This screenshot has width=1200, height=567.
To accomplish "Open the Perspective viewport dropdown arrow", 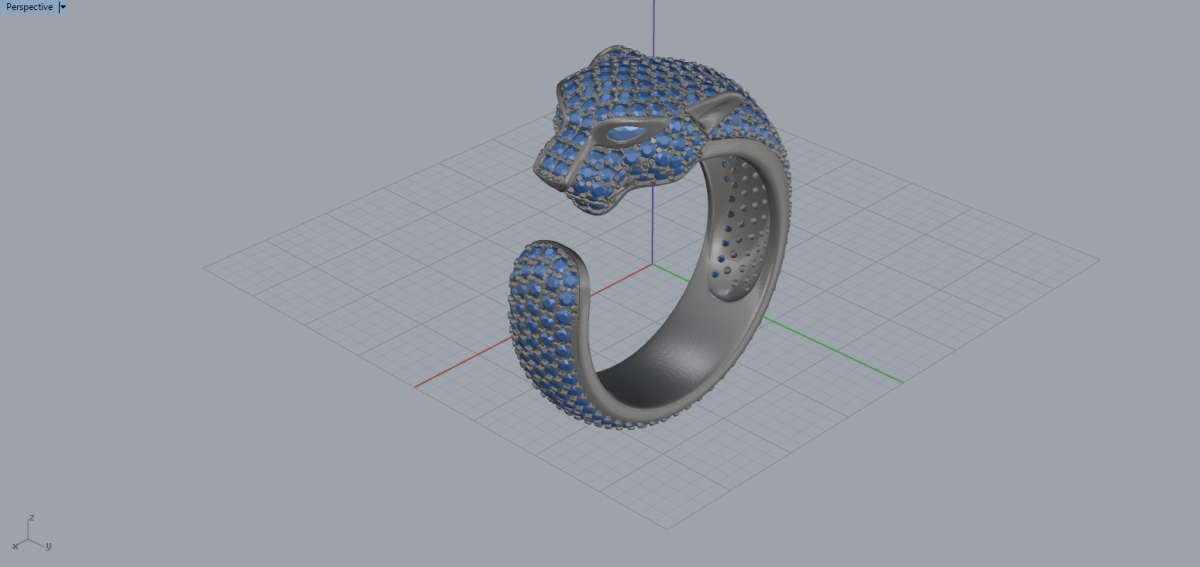I will coord(64,7).
